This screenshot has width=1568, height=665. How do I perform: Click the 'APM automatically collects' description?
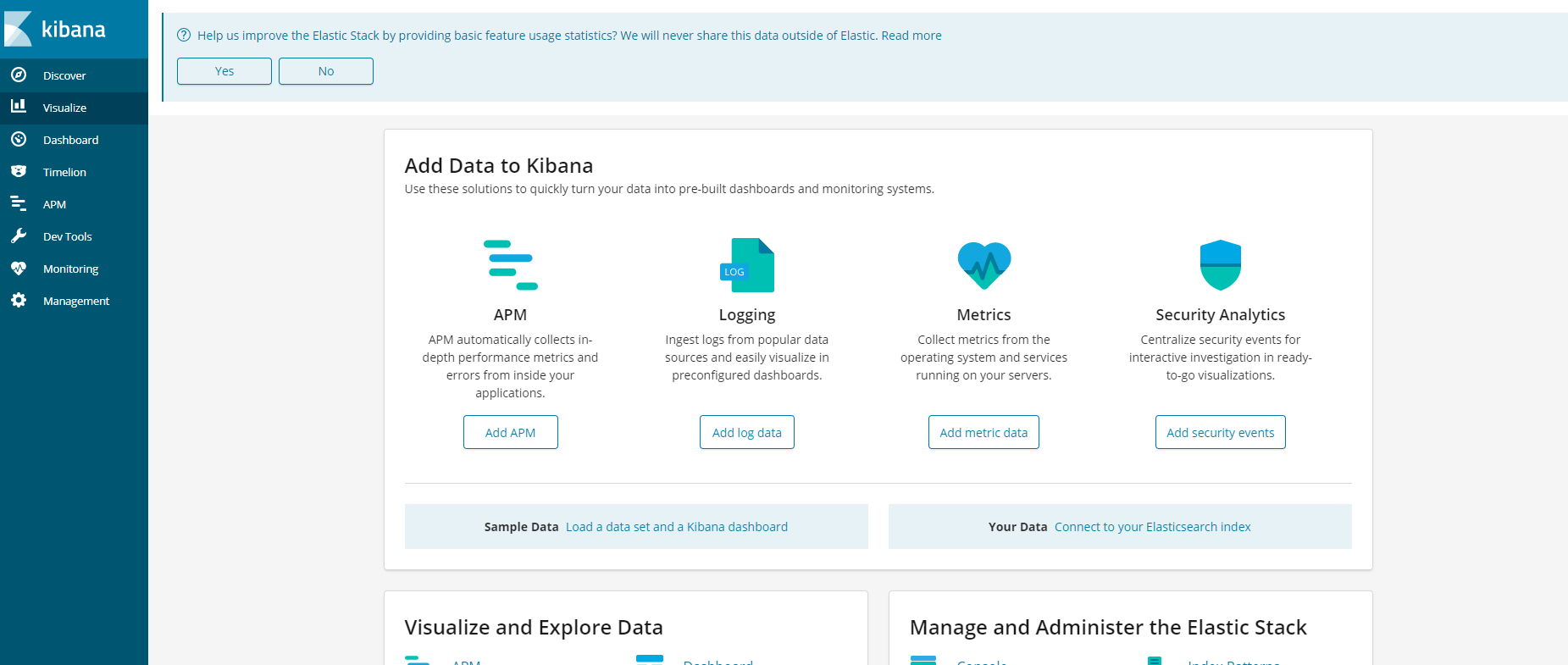511,366
